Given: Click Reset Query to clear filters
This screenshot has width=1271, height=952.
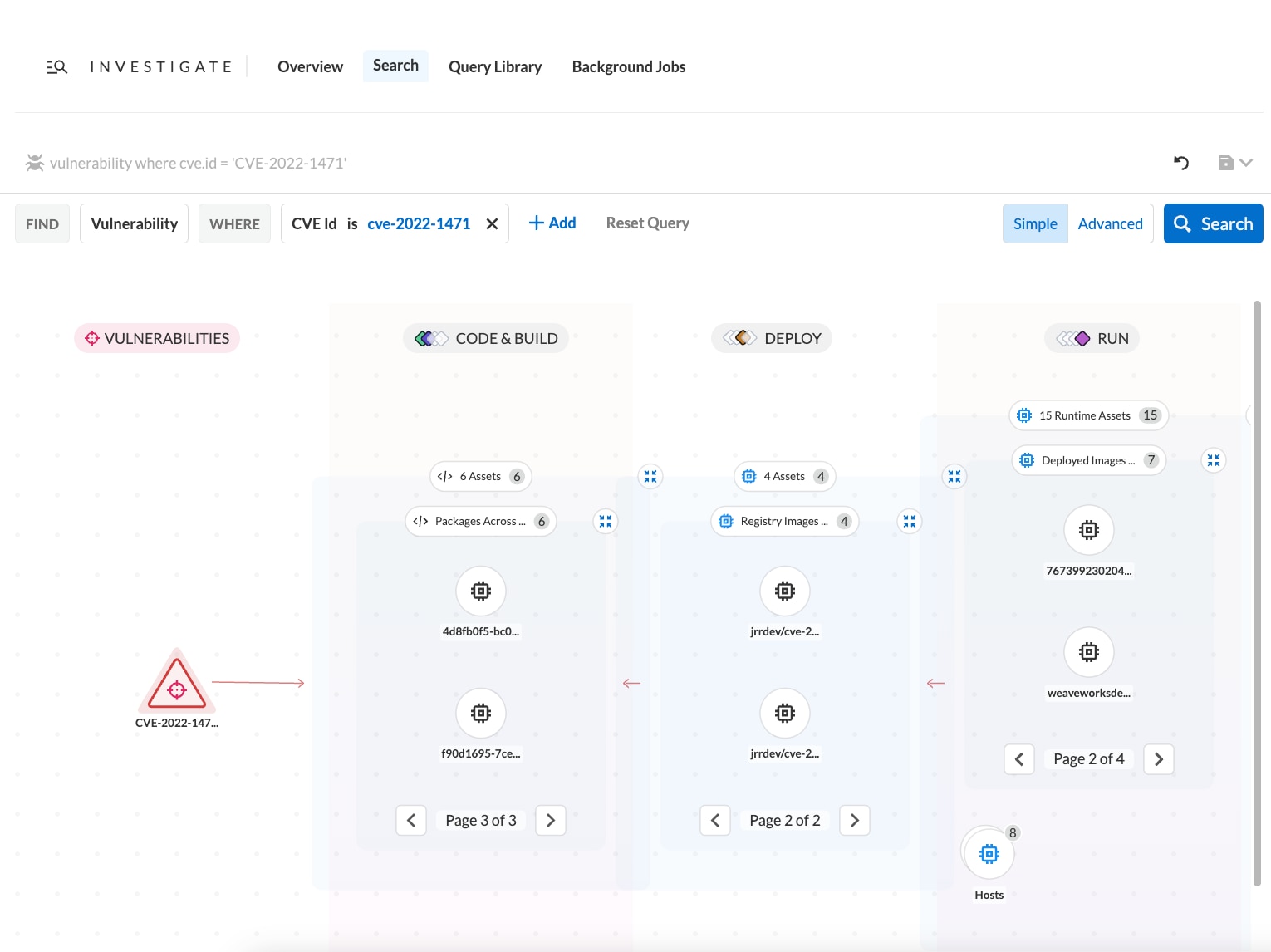Looking at the screenshot, I should tap(647, 223).
